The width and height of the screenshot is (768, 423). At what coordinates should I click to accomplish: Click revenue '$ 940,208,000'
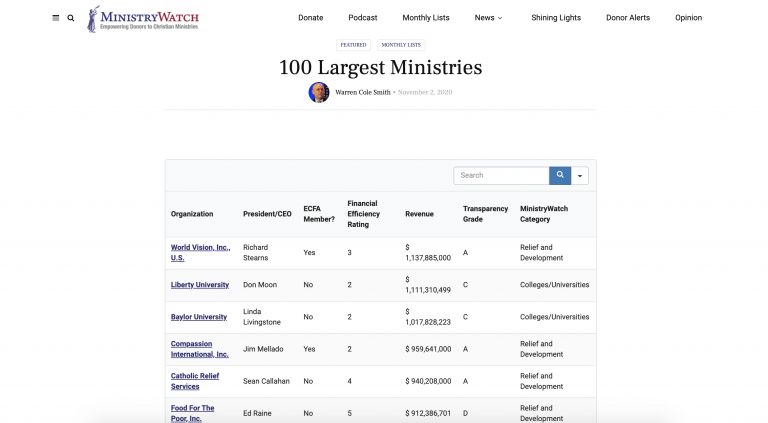click(x=428, y=381)
